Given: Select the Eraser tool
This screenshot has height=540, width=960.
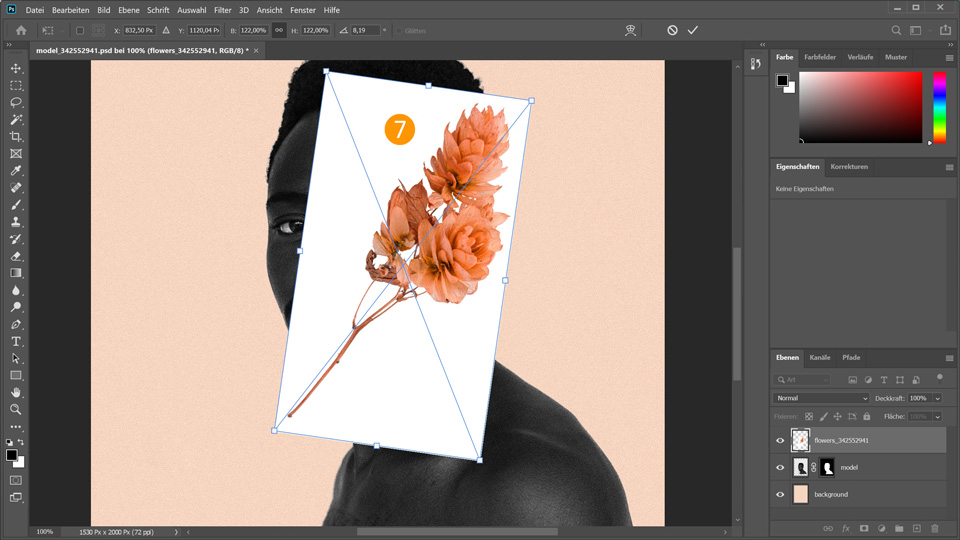Looking at the screenshot, I should click(16, 256).
